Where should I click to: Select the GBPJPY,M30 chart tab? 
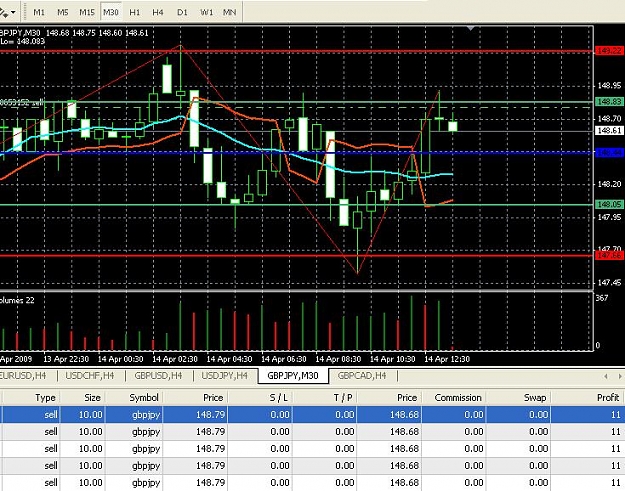293,375
